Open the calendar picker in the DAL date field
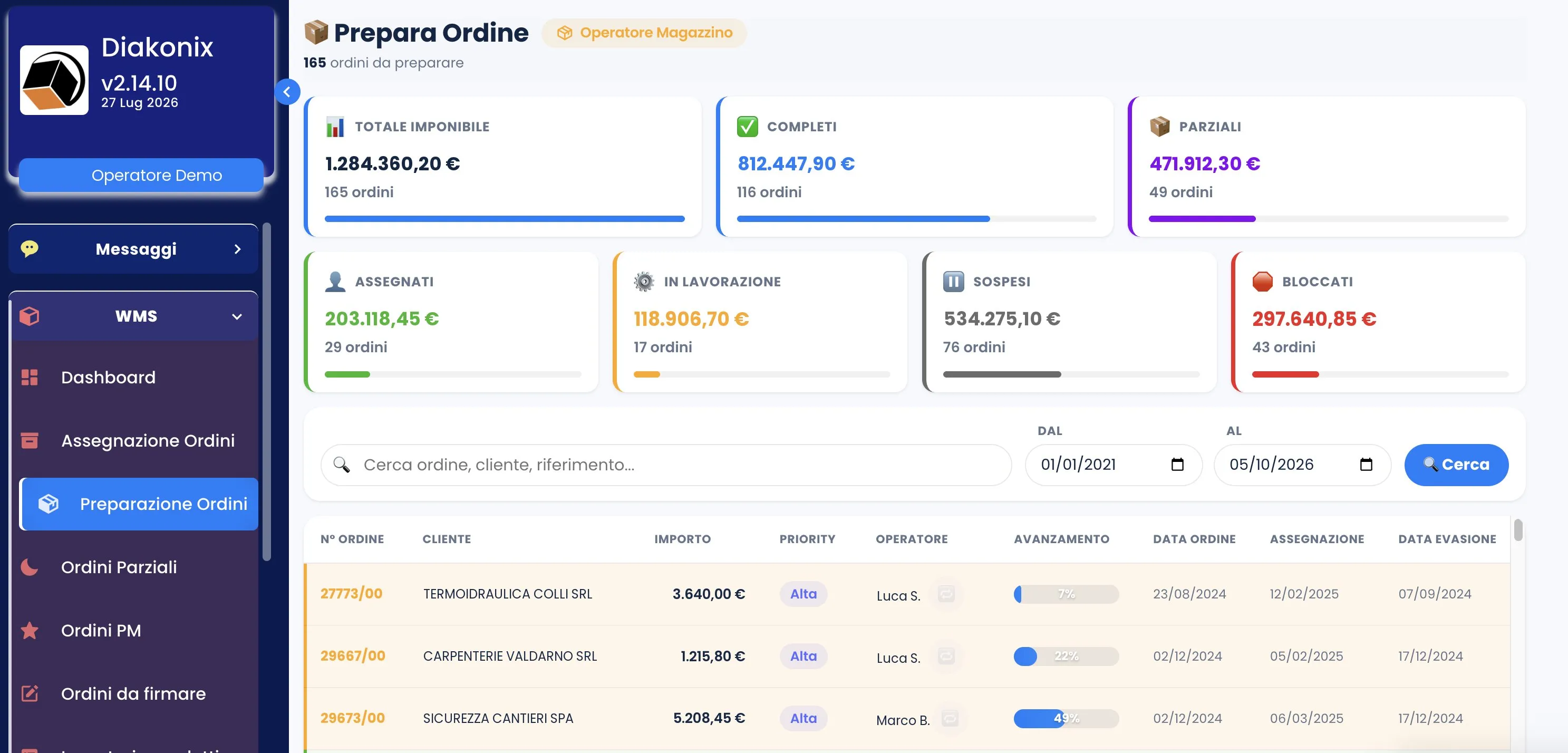 [1177, 465]
